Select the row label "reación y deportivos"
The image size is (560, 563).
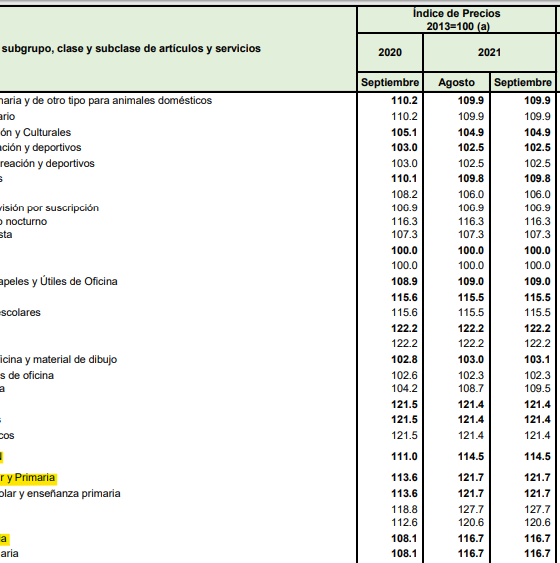(47, 163)
